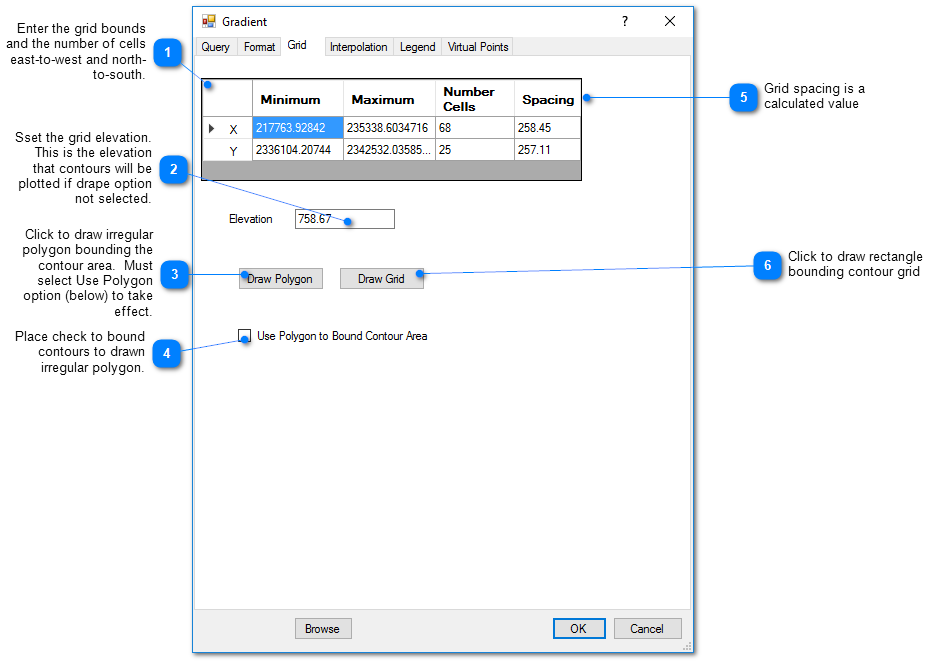The height and width of the screenshot is (663, 930).
Task: Open the Format tab
Action: 259,47
